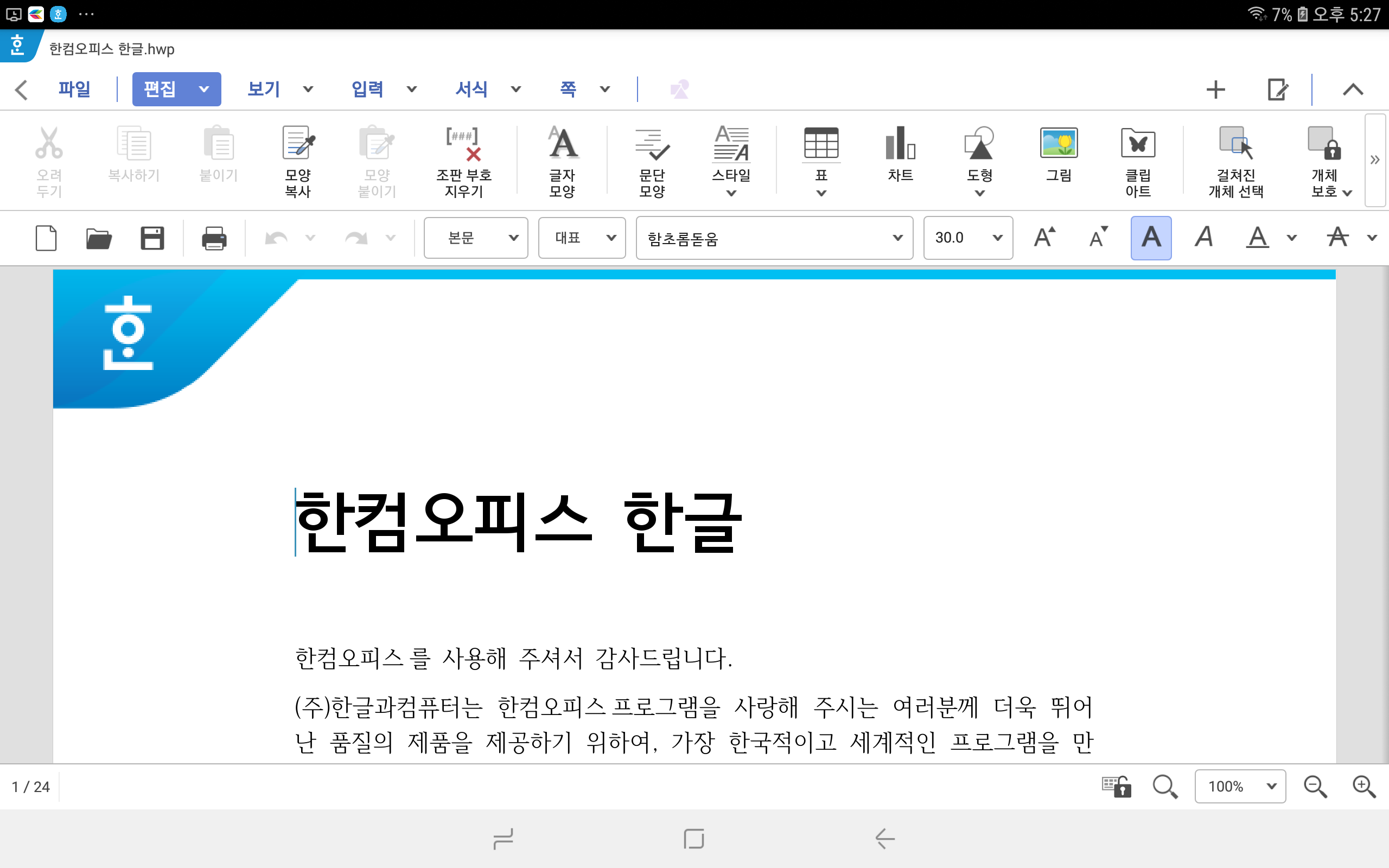
Task: Click the faded shapes object tab icon
Action: [679, 89]
